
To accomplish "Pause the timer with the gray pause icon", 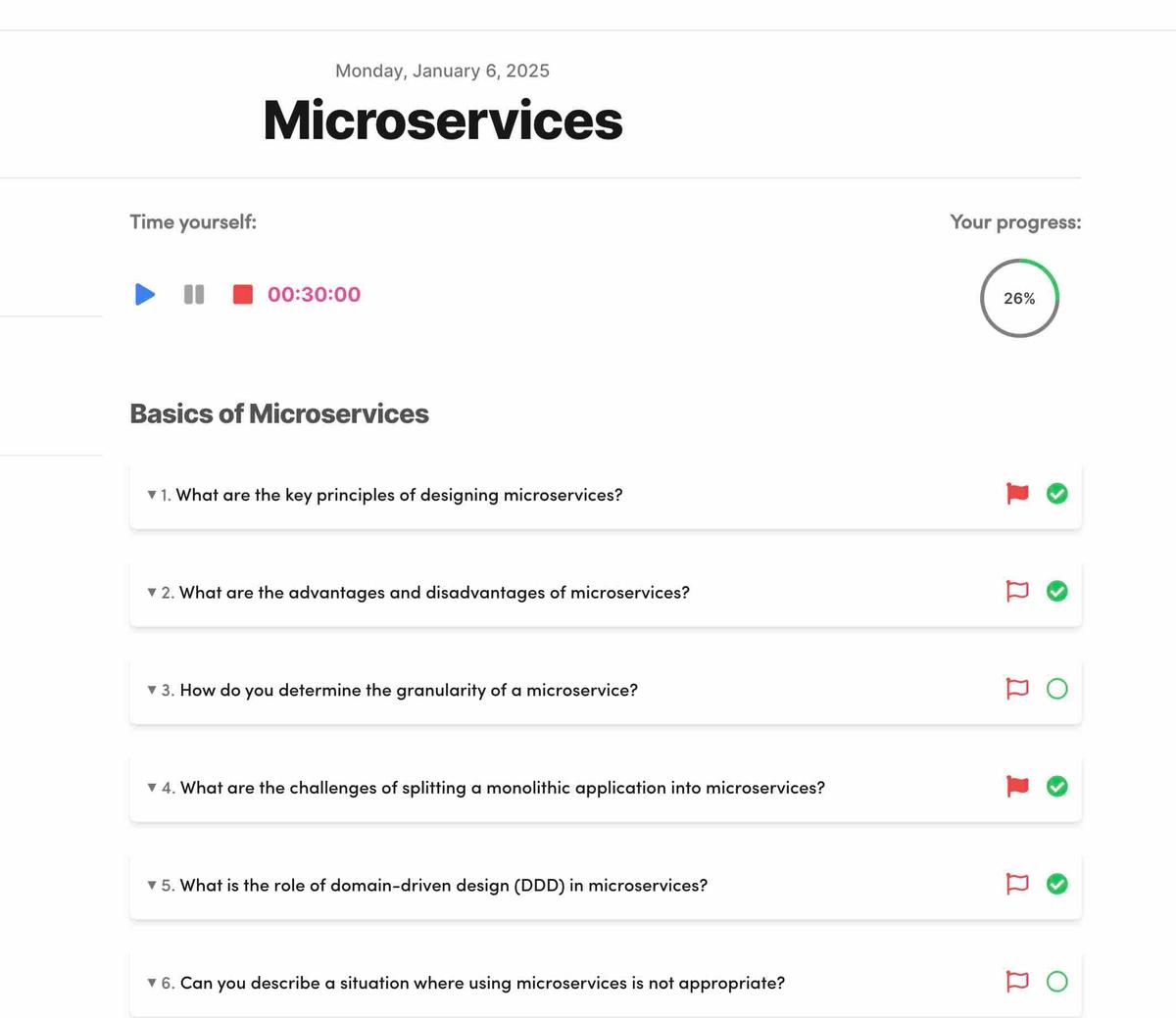I will [x=194, y=294].
